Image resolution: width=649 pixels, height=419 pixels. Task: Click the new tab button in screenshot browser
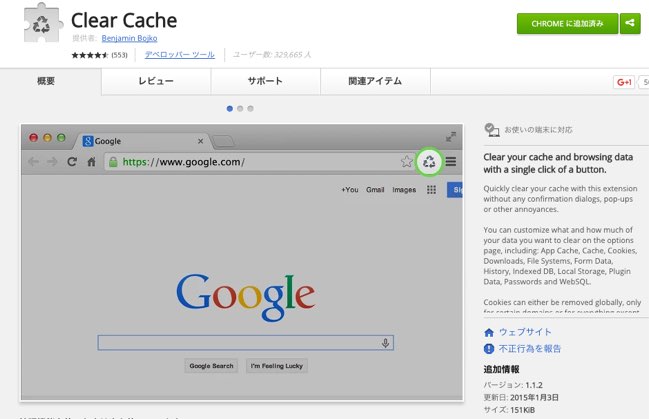pyautogui.click(x=224, y=142)
